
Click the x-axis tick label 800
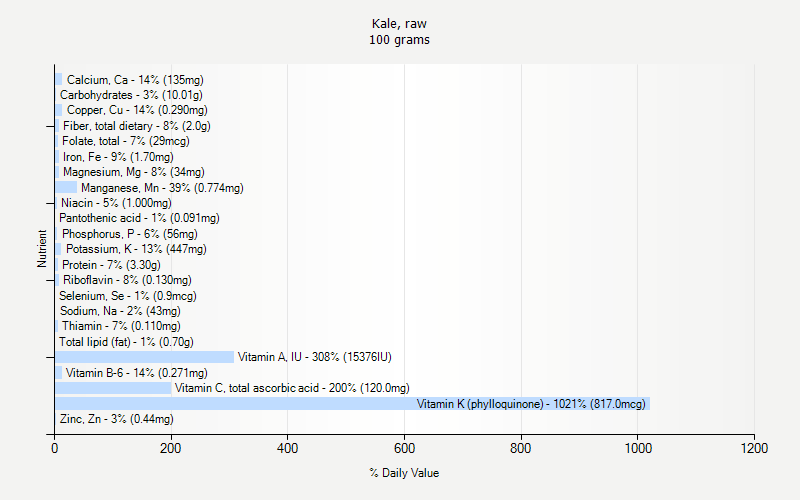click(521, 448)
